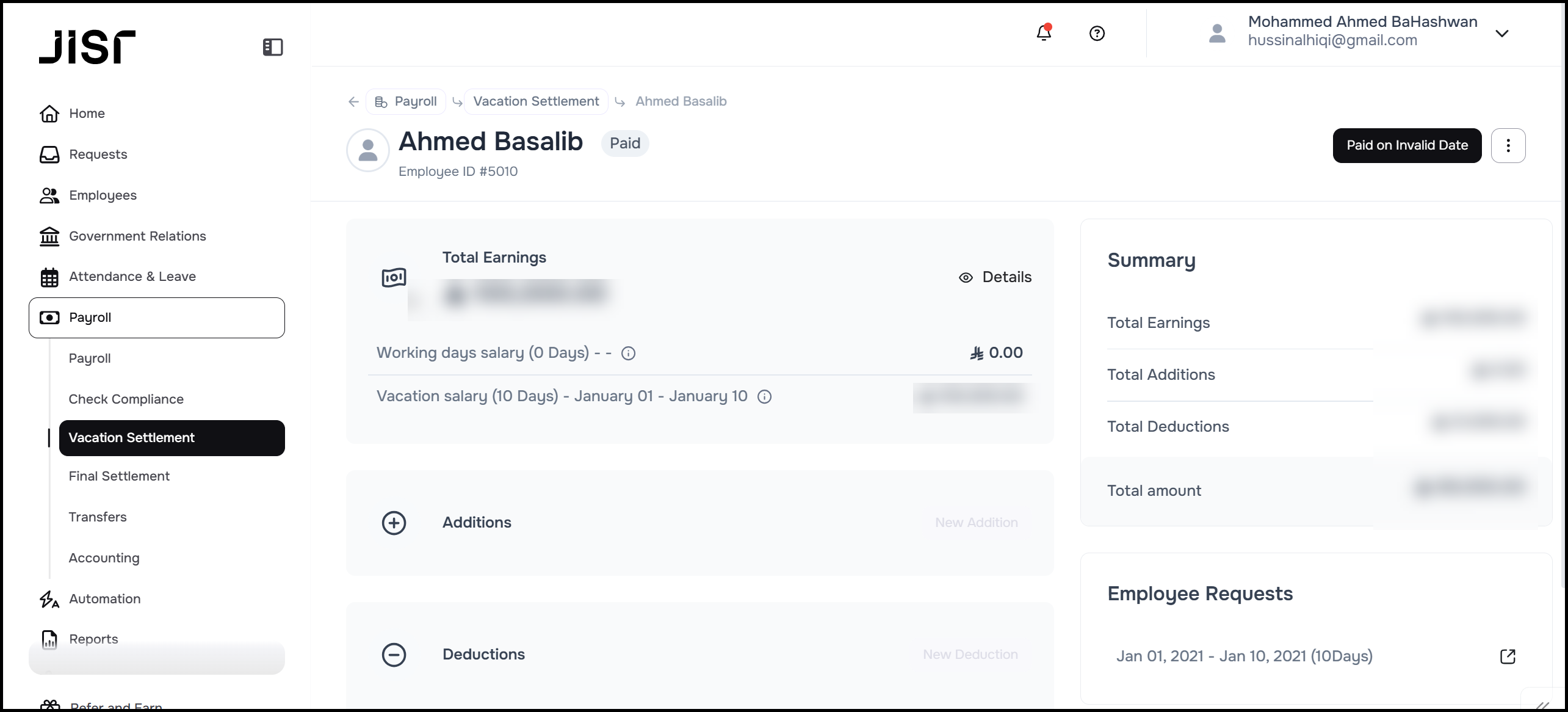Open the notifications bell

(1044, 33)
